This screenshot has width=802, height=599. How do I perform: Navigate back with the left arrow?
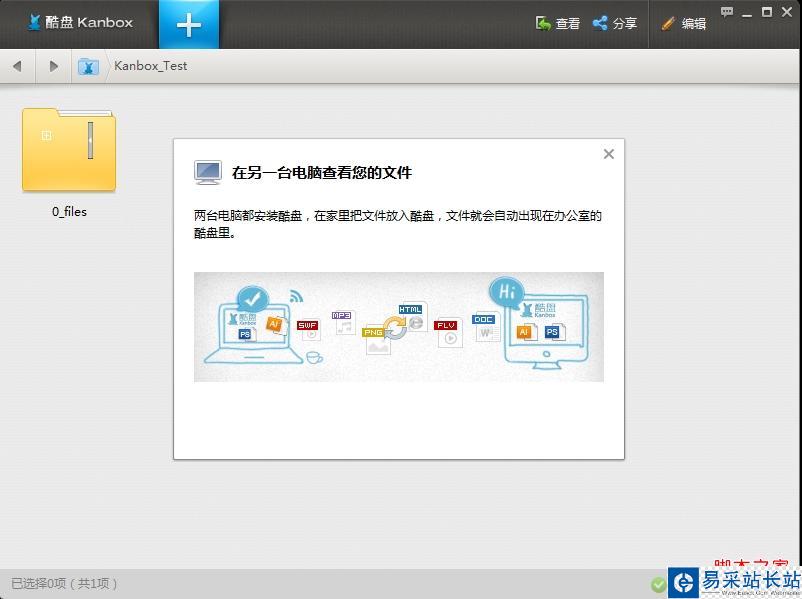tap(17, 66)
